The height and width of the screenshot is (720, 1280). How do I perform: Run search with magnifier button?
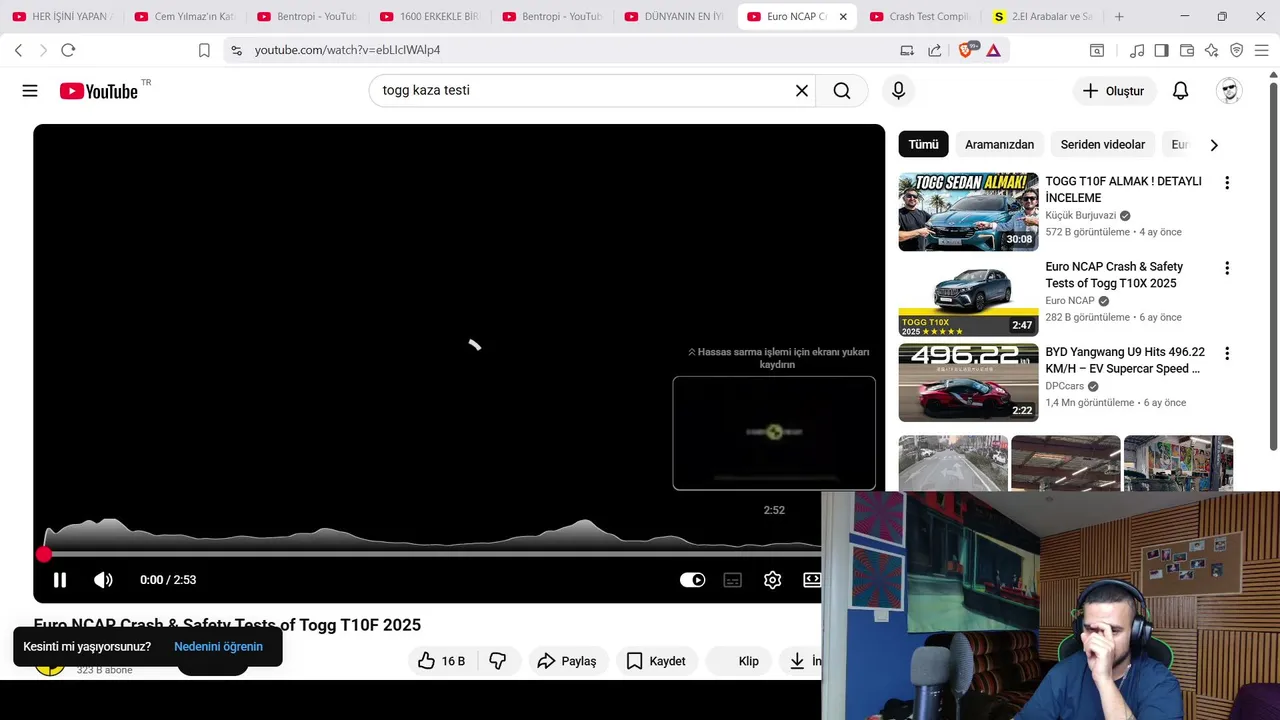tap(842, 91)
